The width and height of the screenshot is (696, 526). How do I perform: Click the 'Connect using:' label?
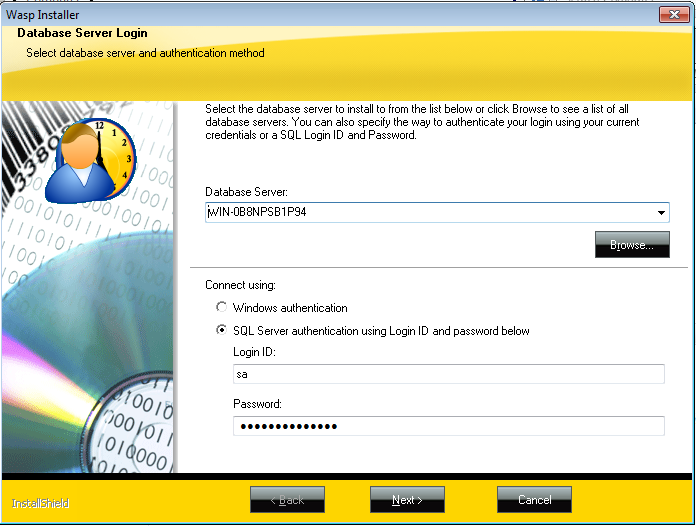point(240,285)
